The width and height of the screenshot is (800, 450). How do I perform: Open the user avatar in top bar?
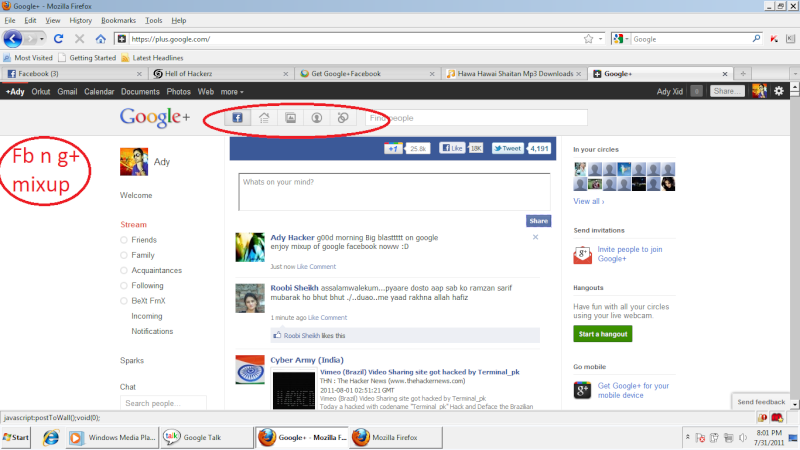[x=759, y=91]
